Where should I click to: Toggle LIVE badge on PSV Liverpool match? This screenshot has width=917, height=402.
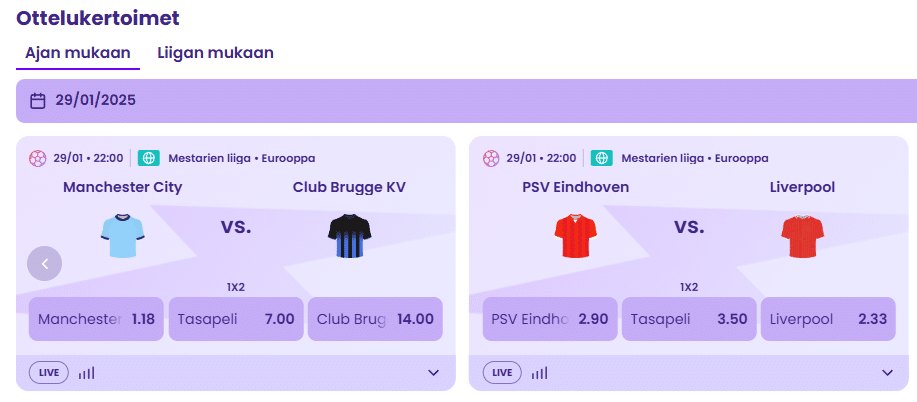point(502,373)
